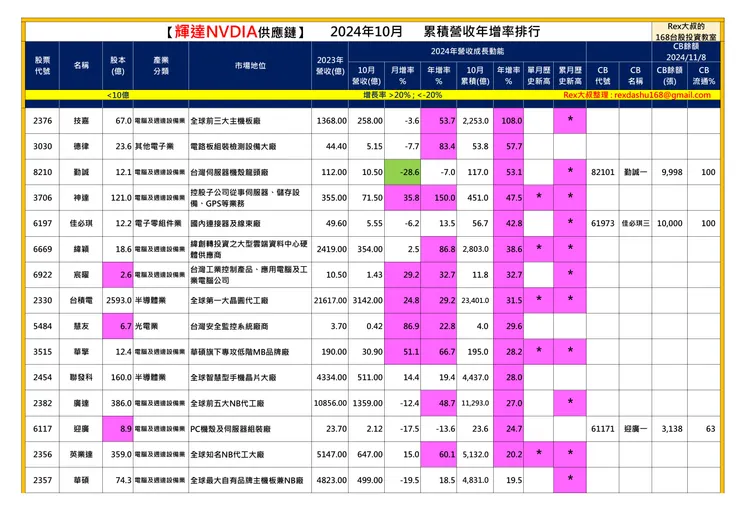Select stock code 6117
The height and width of the screenshot is (523, 740).
click(42, 429)
